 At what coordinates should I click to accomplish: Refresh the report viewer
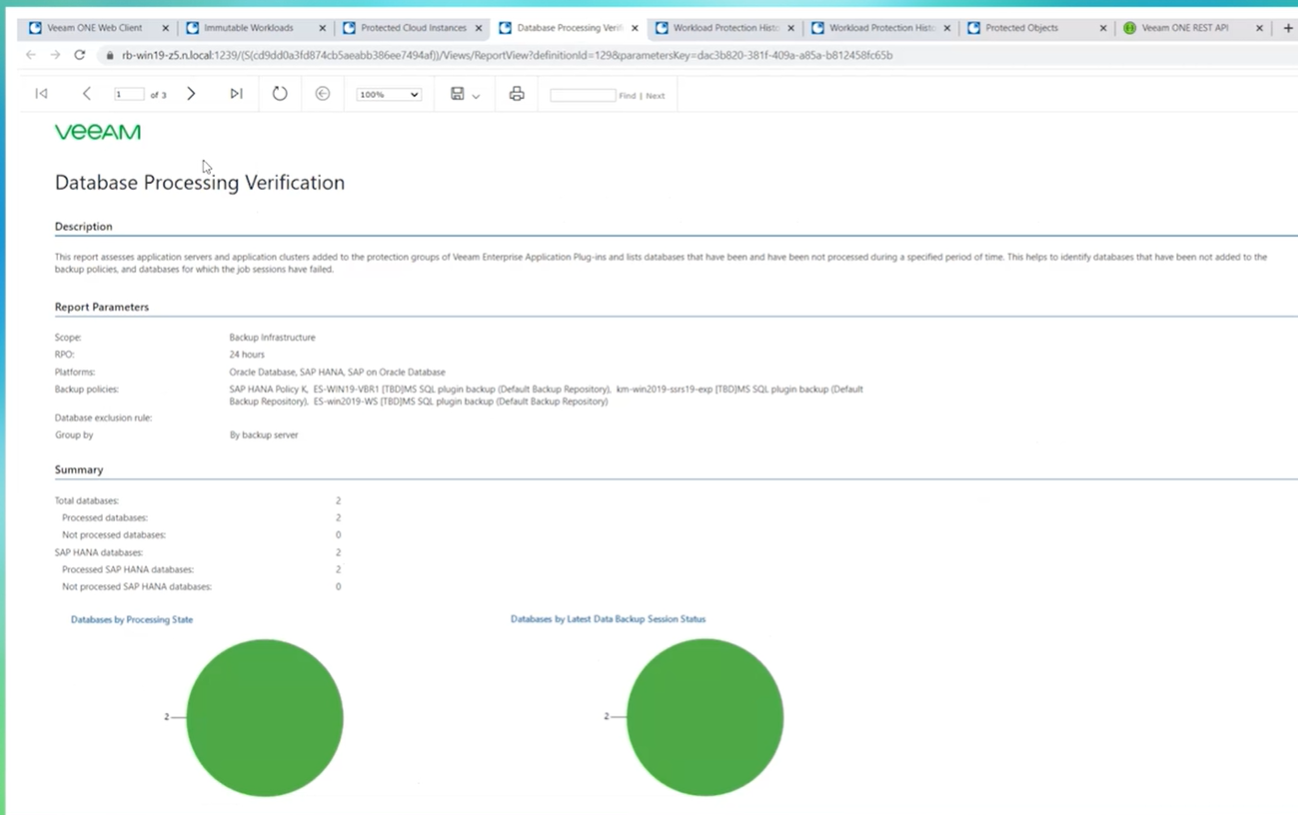[280, 94]
